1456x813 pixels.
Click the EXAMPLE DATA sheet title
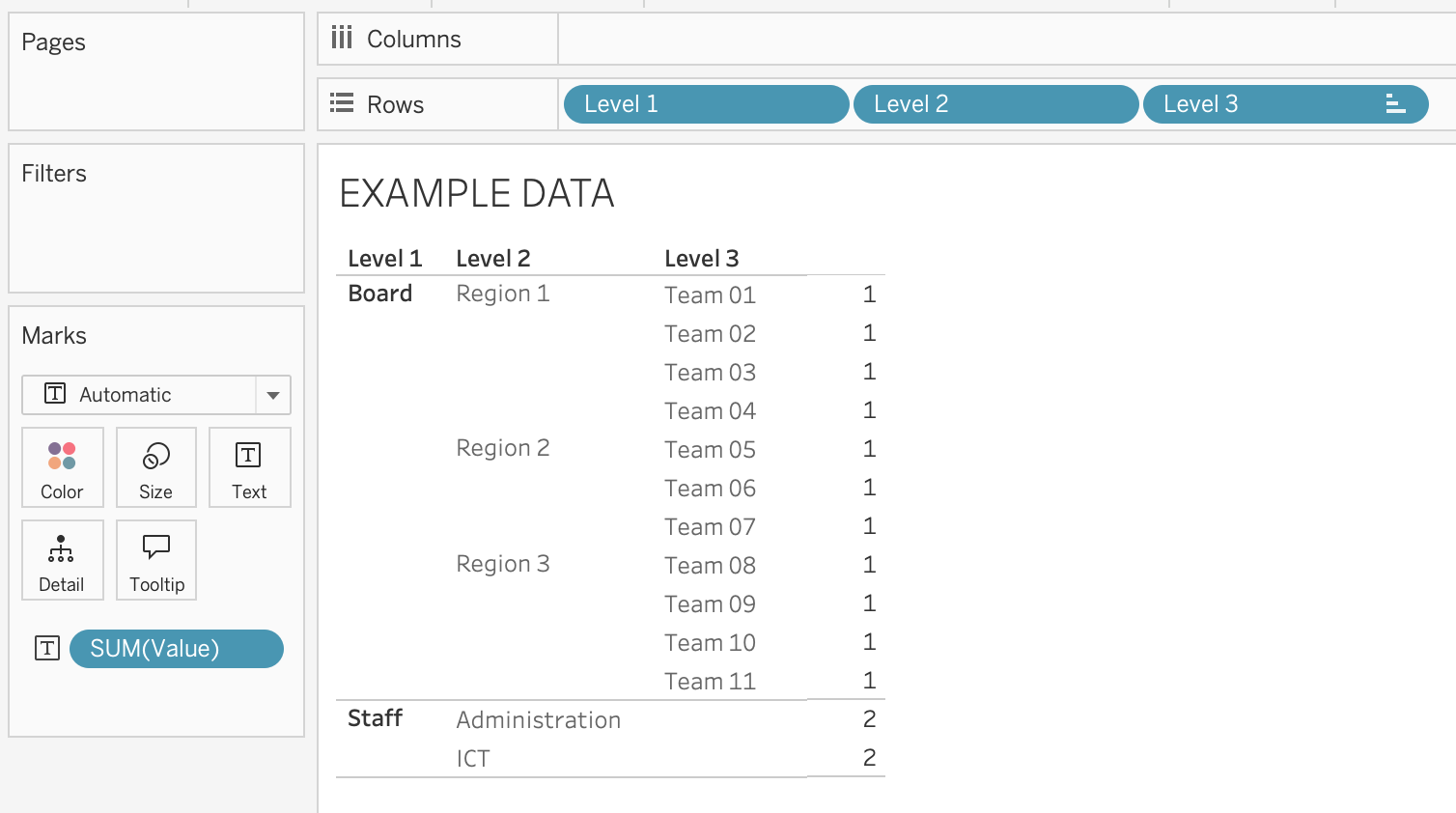coord(477,193)
